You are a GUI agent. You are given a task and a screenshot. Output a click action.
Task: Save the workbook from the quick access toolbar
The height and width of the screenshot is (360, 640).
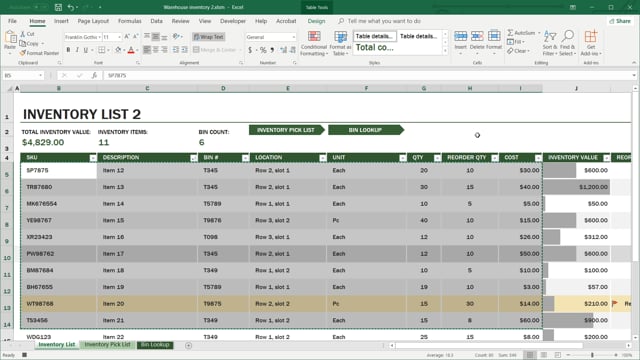pos(58,7)
